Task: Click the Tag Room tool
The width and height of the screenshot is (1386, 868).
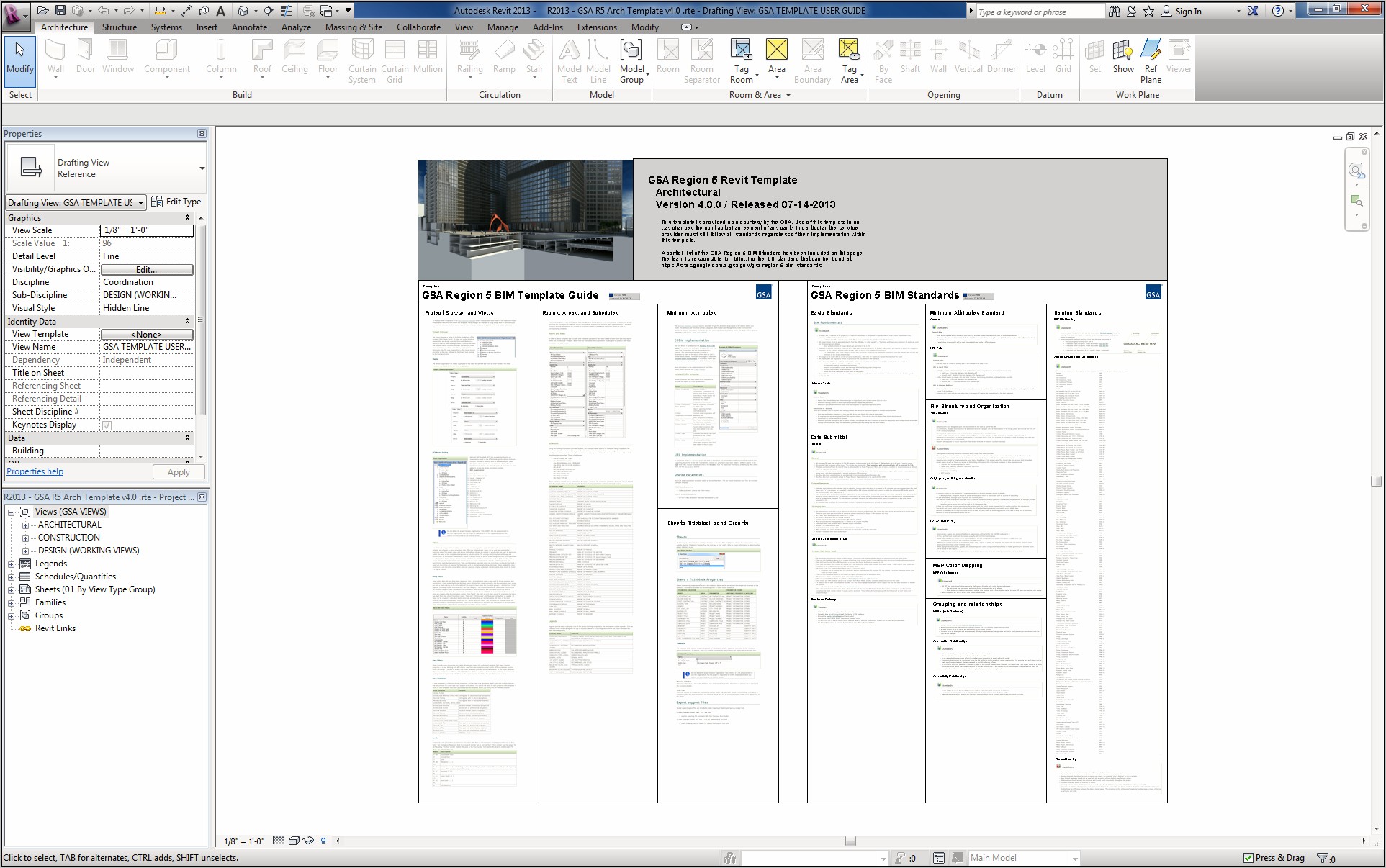Action: (741, 61)
